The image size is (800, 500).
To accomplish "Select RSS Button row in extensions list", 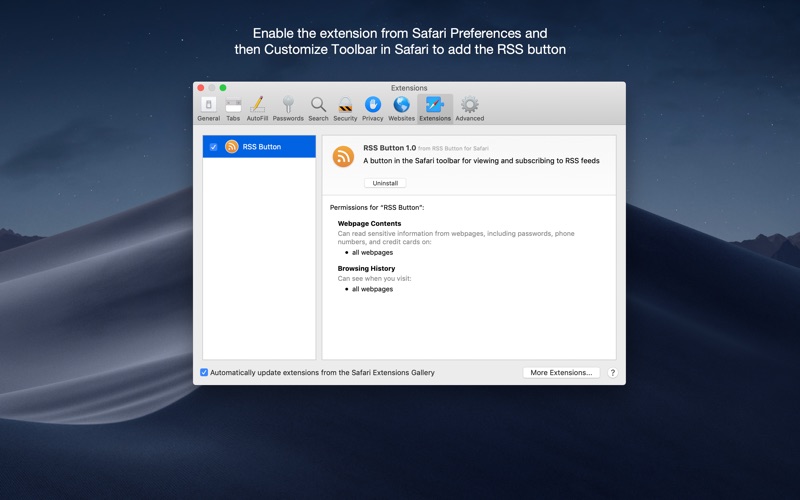I will pyautogui.click(x=259, y=146).
